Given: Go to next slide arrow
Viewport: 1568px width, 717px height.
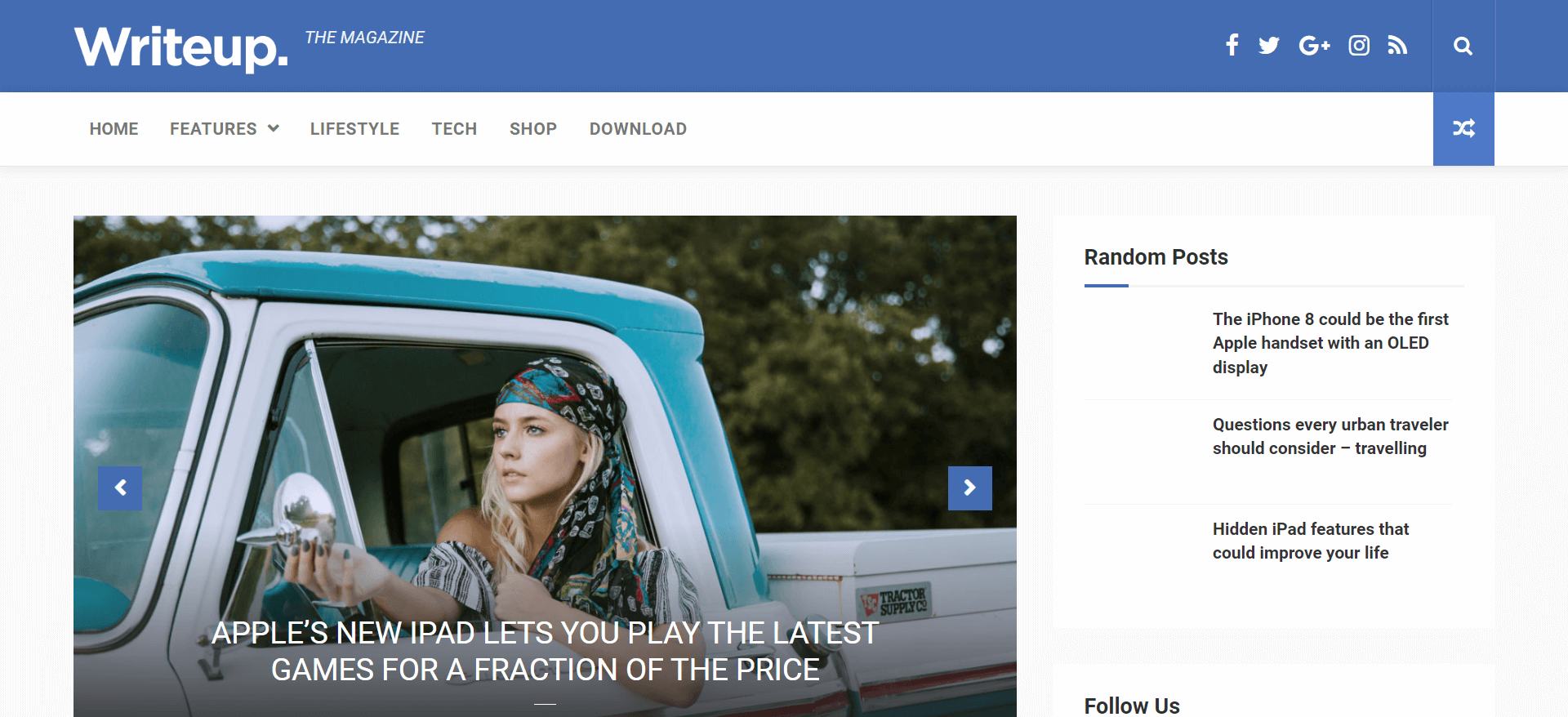Looking at the screenshot, I should click(x=970, y=488).
